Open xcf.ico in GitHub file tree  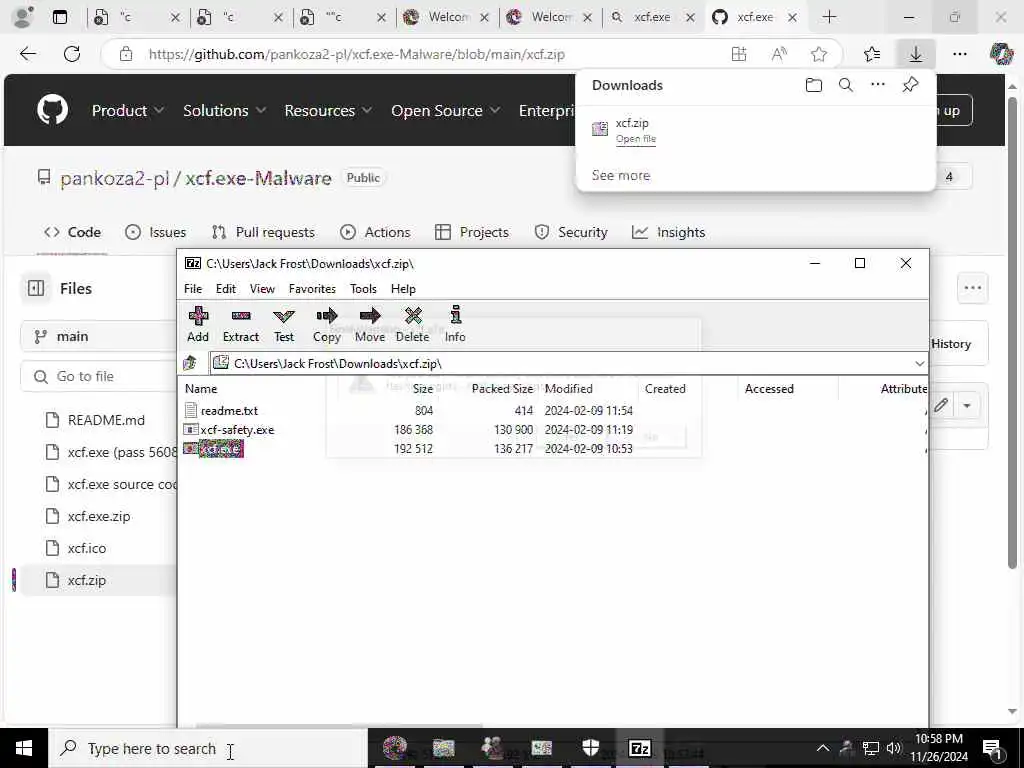[x=87, y=548]
